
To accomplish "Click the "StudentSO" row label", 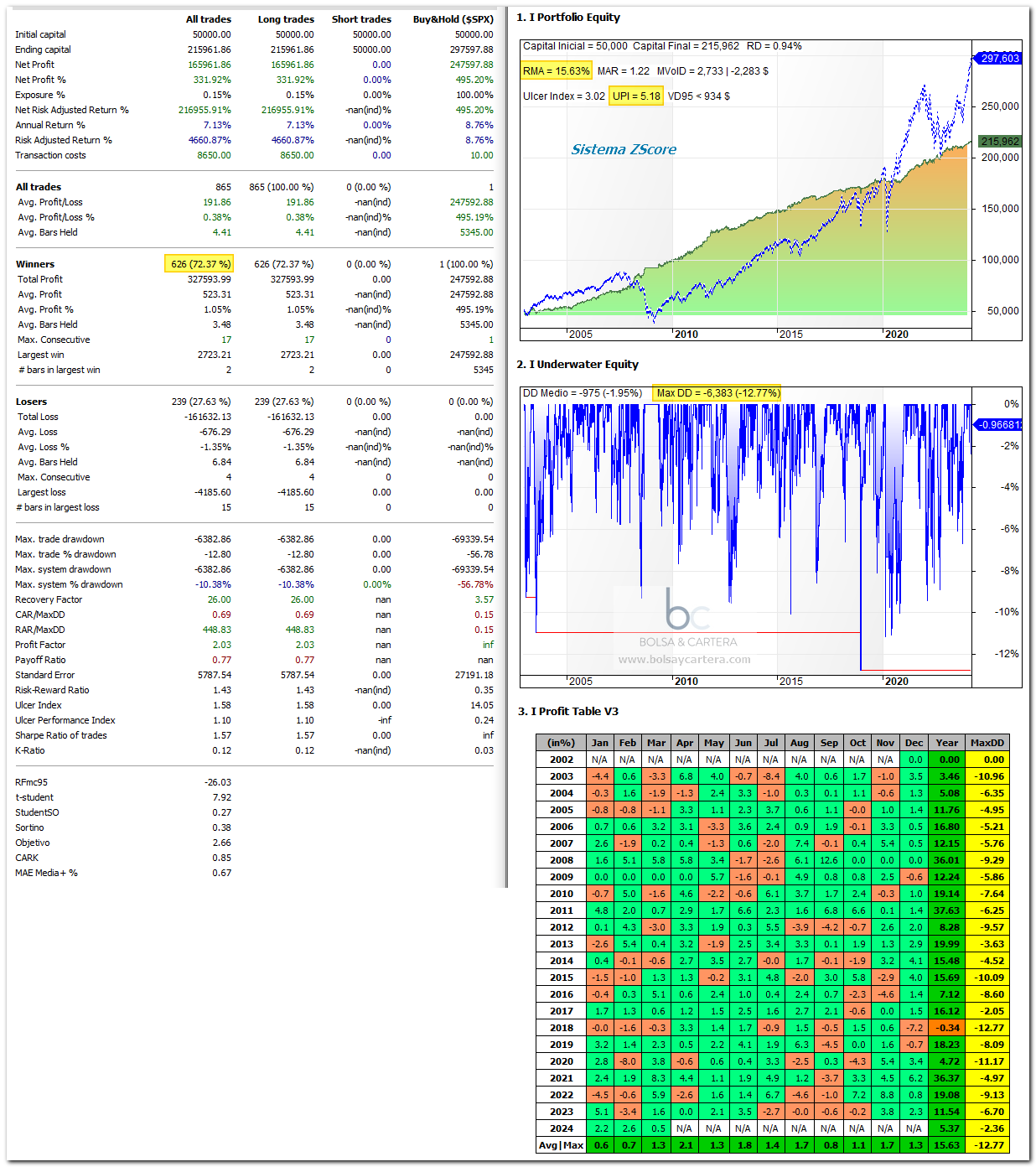I will coord(37,812).
